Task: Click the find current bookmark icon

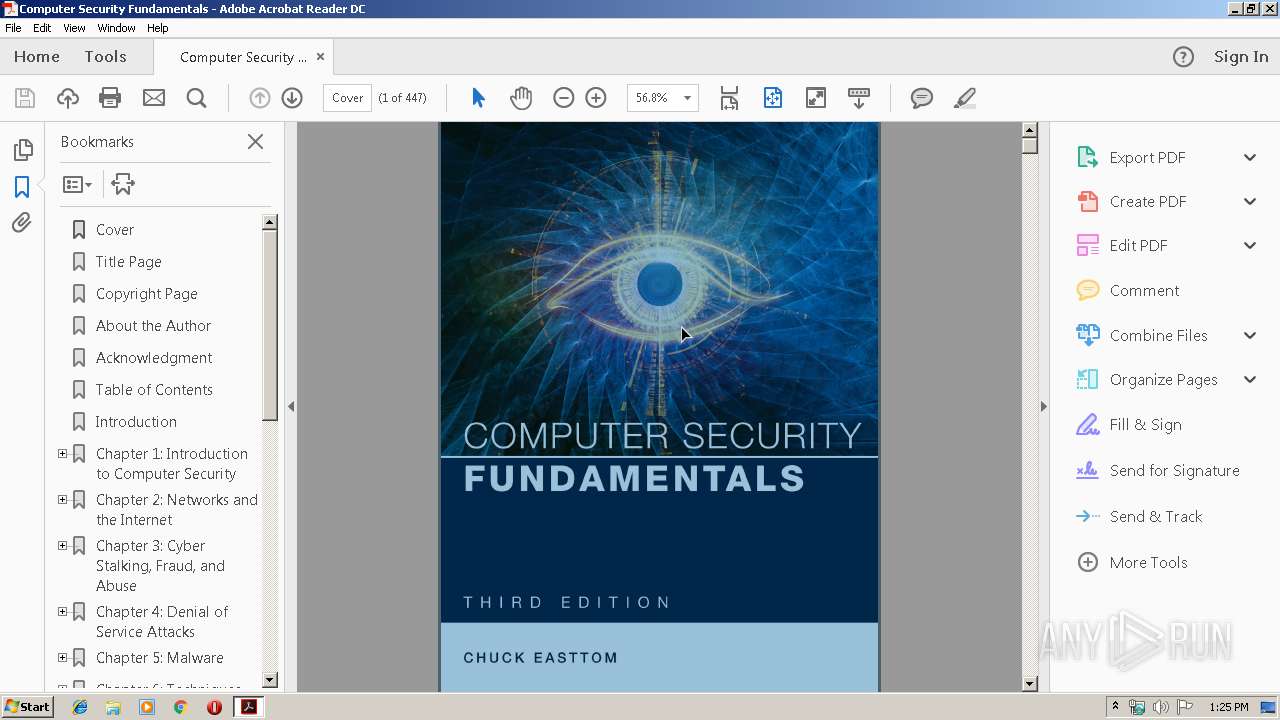Action: click(123, 184)
